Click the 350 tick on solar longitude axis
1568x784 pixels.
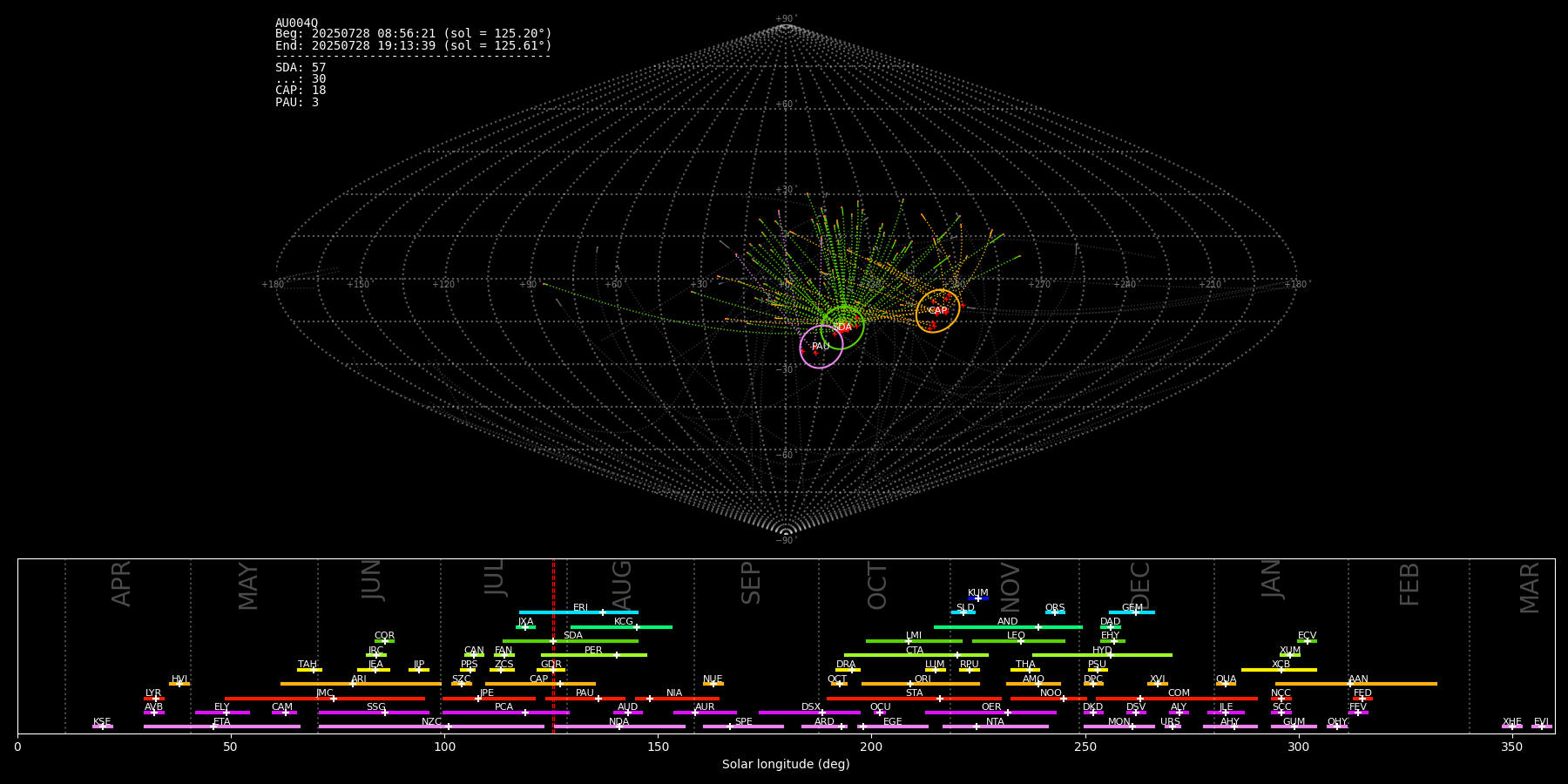[x=1512, y=747]
